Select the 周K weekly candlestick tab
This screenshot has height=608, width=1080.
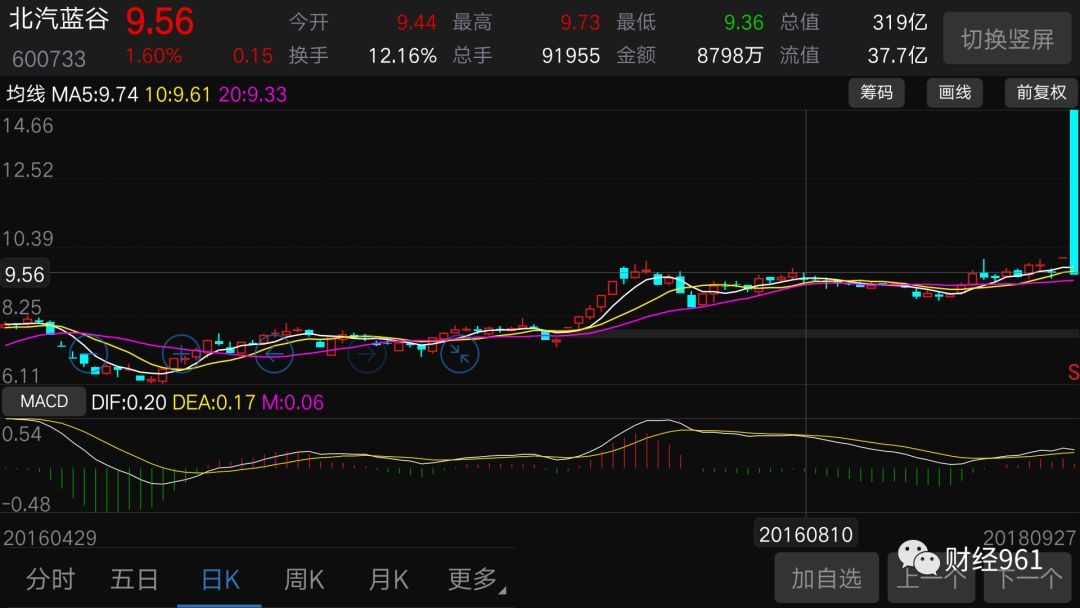coord(304,580)
